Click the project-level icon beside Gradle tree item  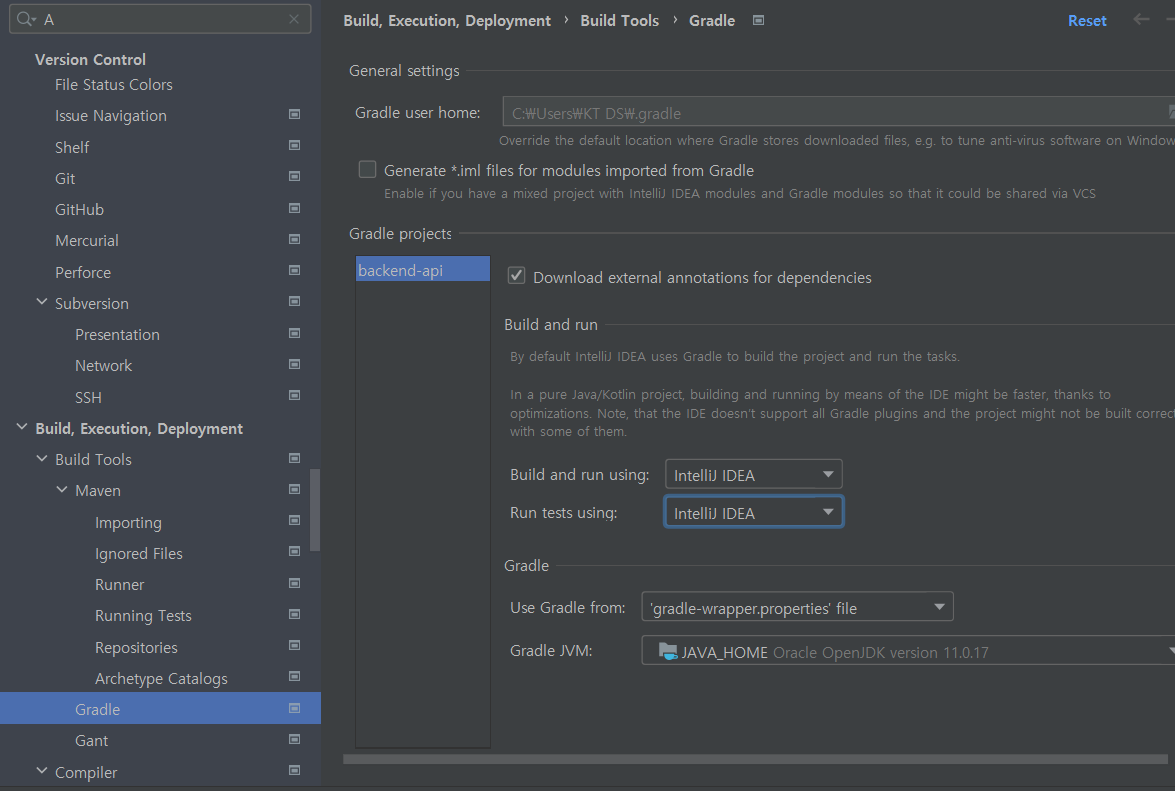pos(294,708)
